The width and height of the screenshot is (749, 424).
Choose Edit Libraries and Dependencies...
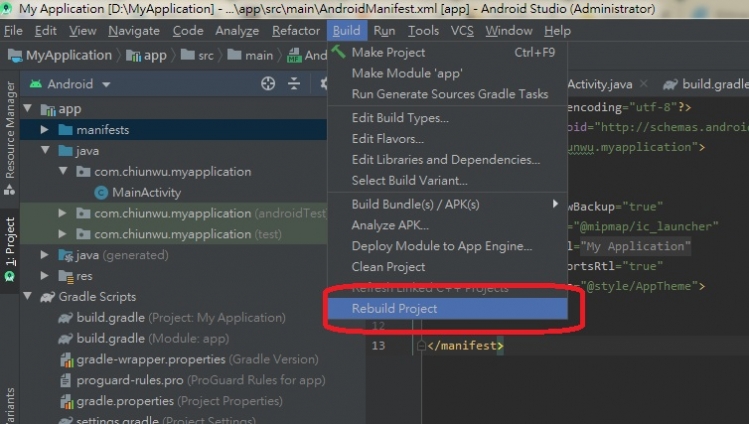448,160
